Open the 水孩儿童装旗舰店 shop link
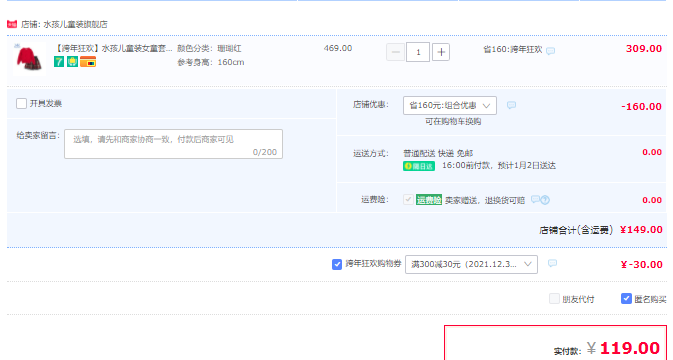 click(76, 24)
